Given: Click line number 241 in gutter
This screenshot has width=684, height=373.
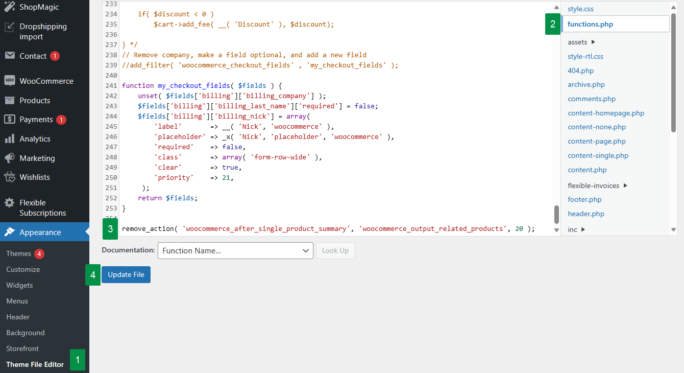Looking at the screenshot, I should click(x=111, y=86).
